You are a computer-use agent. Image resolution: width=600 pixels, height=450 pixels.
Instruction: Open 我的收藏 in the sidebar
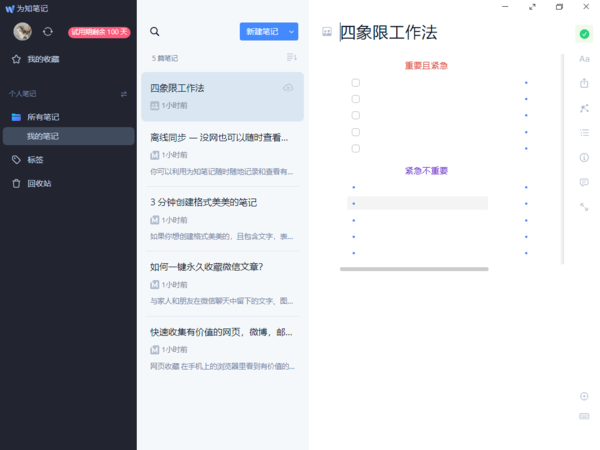[x=42, y=59]
